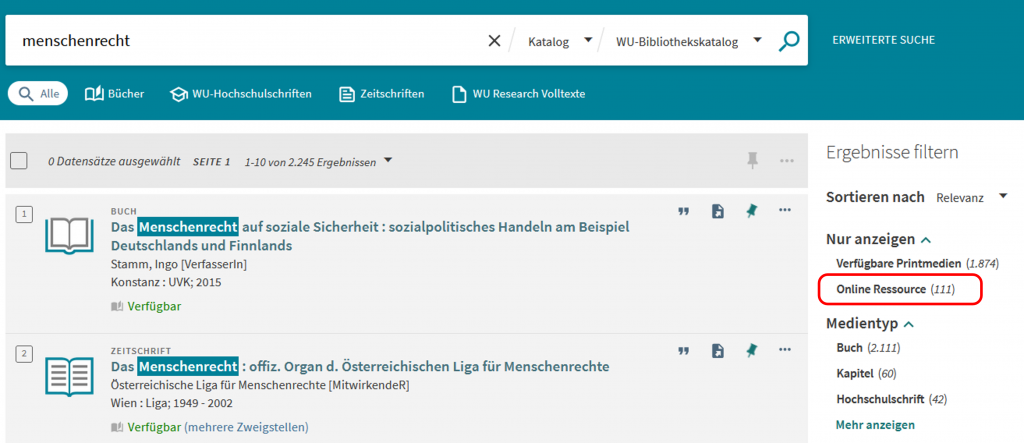
Task: Open the Katalog scope dropdown
Action: pyautogui.click(x=560, y=41)
